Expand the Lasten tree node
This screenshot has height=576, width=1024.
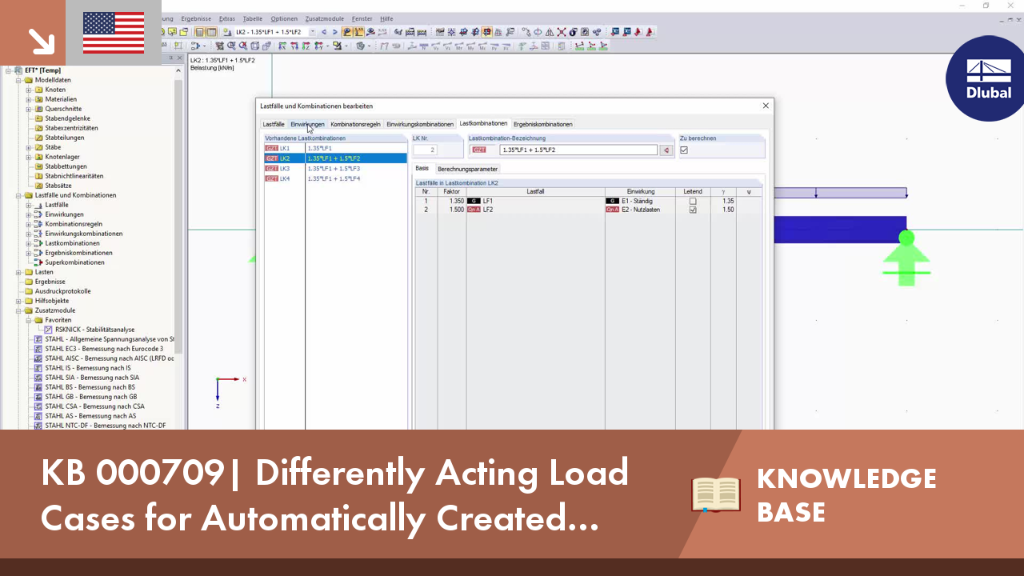tap(19, 272)
